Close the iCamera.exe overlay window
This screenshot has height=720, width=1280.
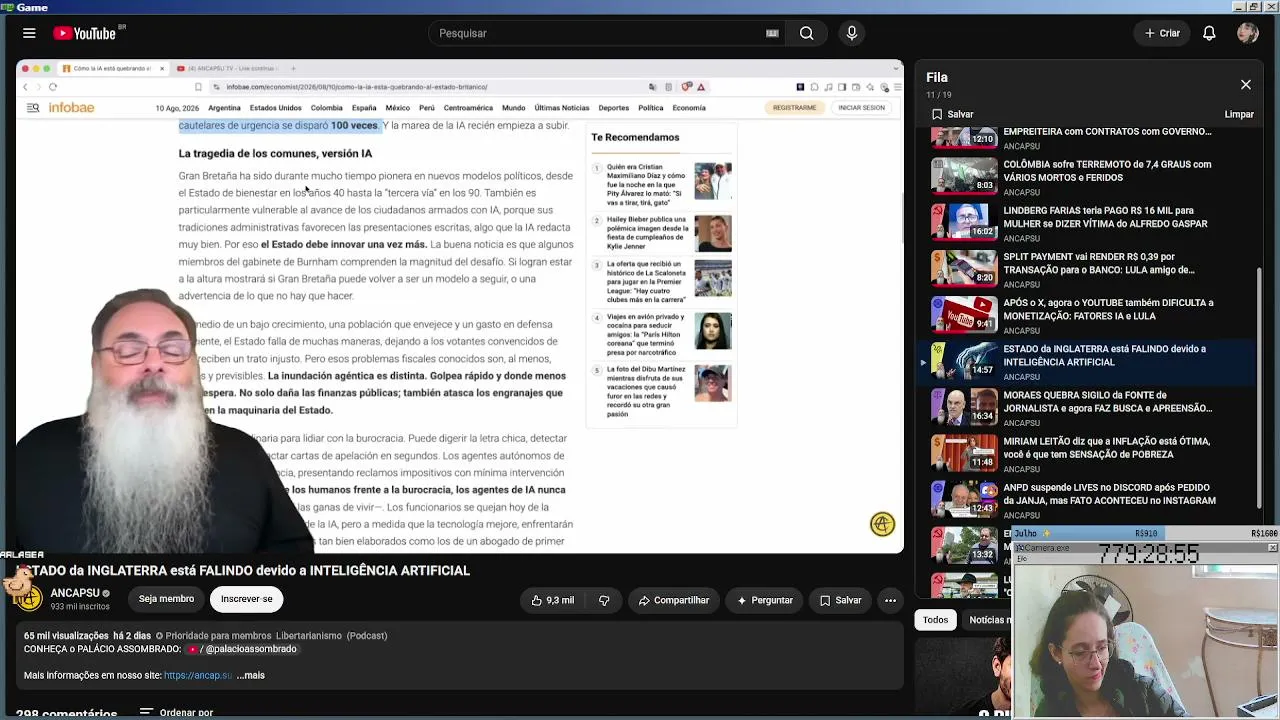point(1272,548)
